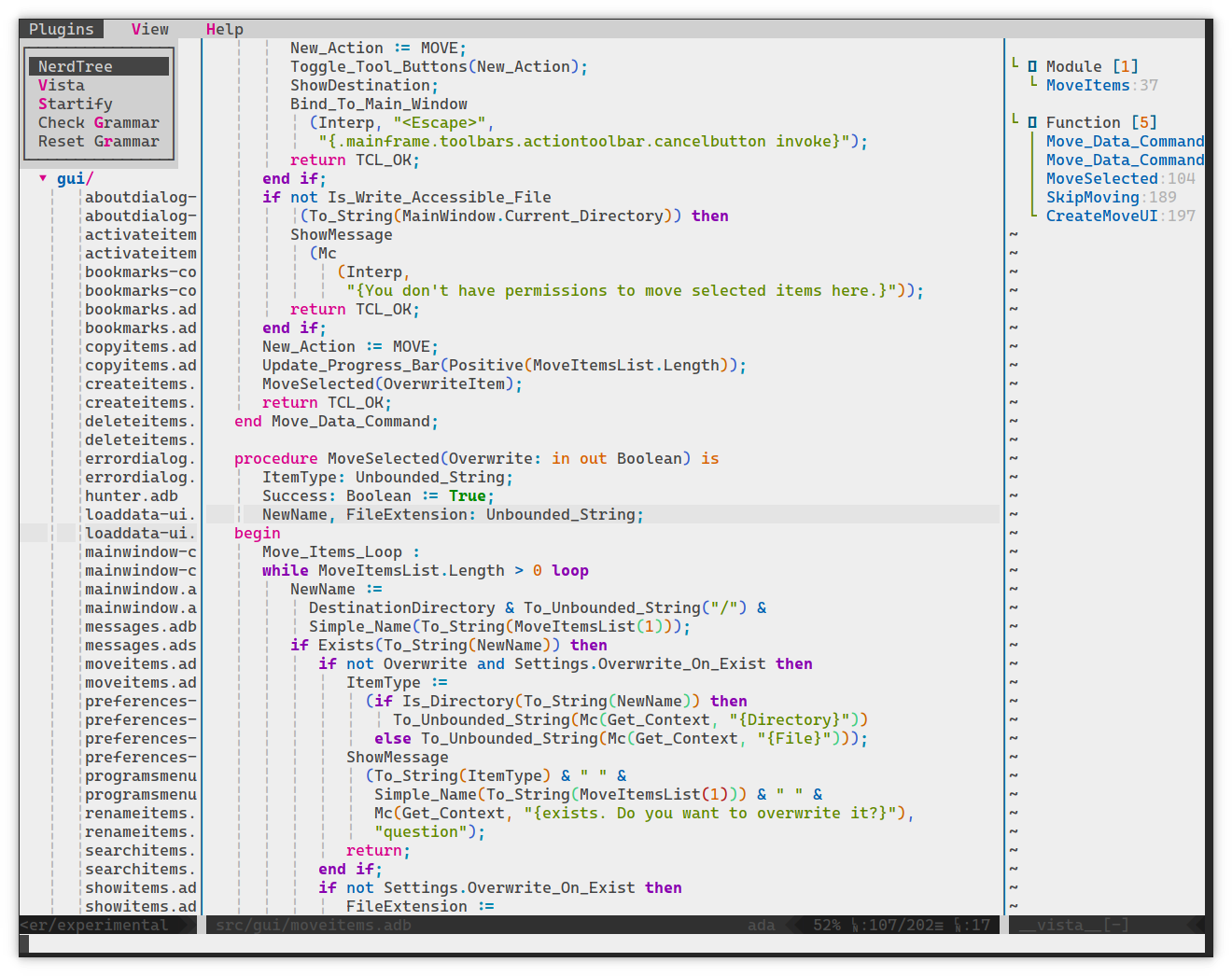The height and width of the screenshot is (976, 1232).
Task: Click the 52% position indicator
Action: (x=827, y=925)
